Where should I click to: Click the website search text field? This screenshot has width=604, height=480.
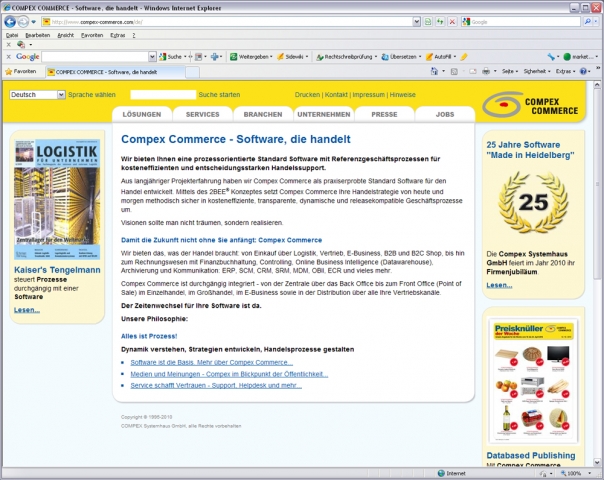pos(163,94)
